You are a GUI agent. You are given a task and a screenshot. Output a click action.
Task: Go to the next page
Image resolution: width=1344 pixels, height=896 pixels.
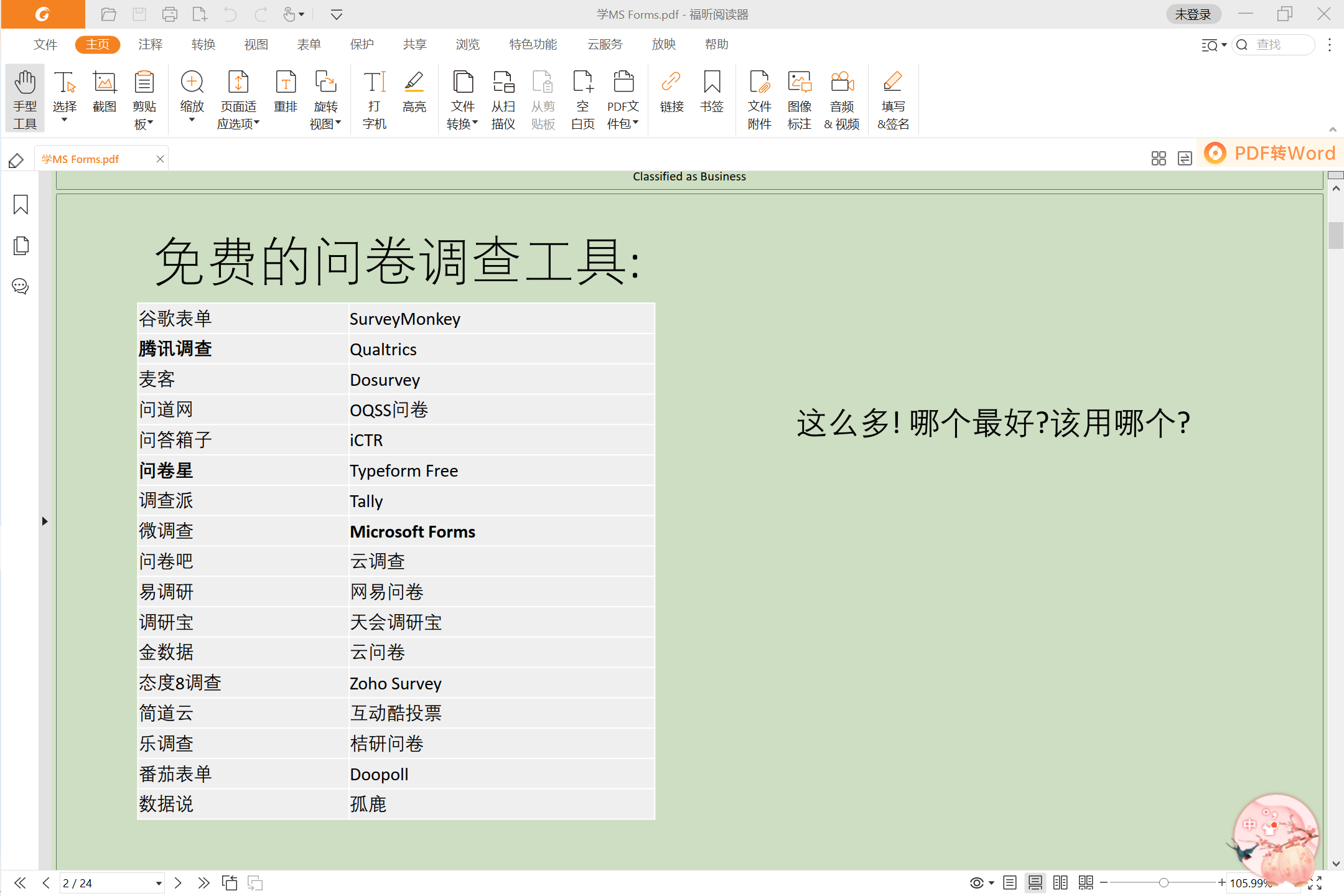(x=178, y=883)
